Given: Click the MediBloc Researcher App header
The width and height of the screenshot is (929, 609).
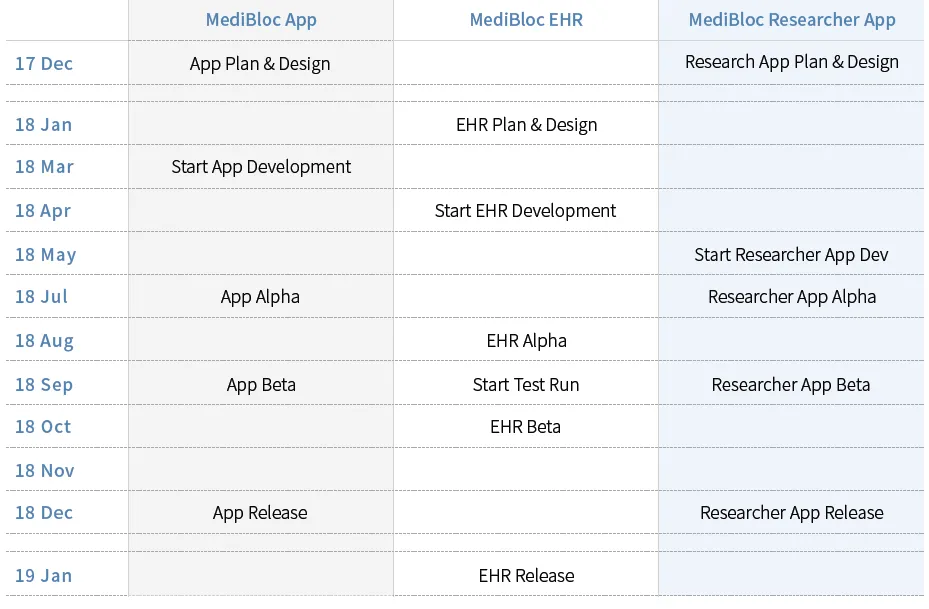Looking at the screenshot, I should click(x=792, y=20).
